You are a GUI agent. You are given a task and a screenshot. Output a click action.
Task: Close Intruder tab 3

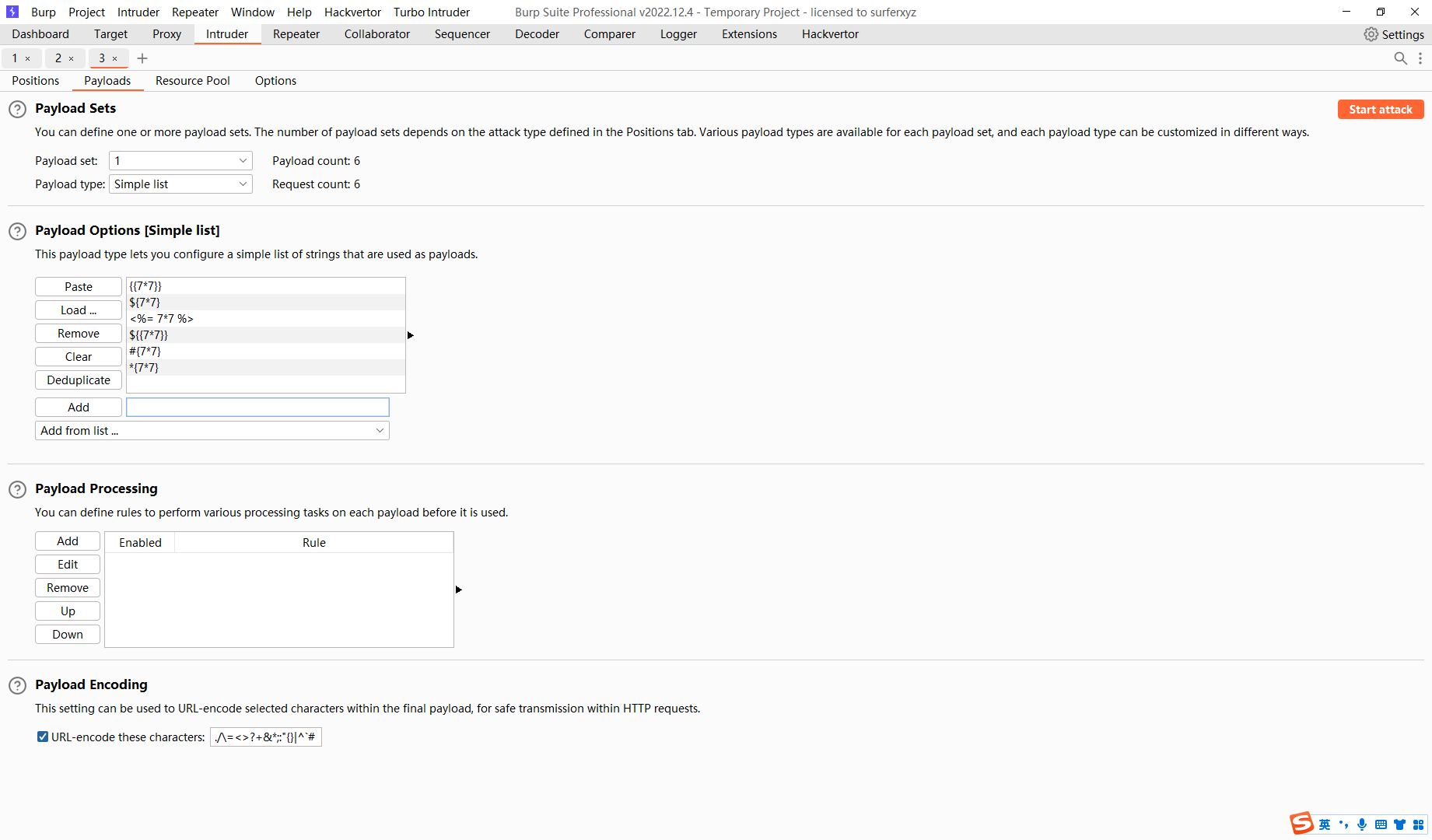(115, 59)
